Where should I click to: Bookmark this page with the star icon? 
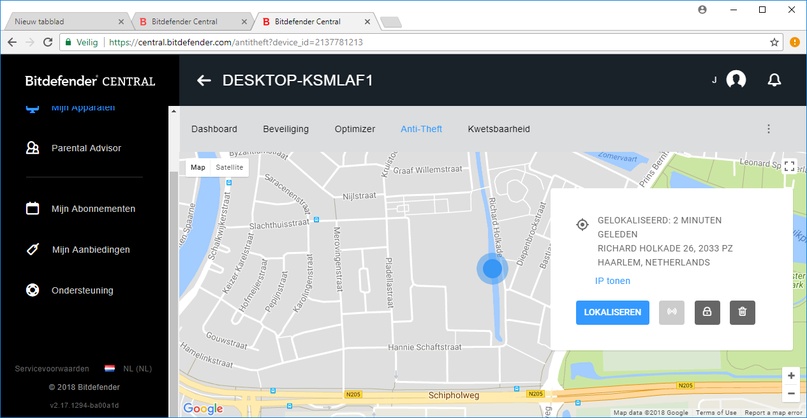[774, 42]
